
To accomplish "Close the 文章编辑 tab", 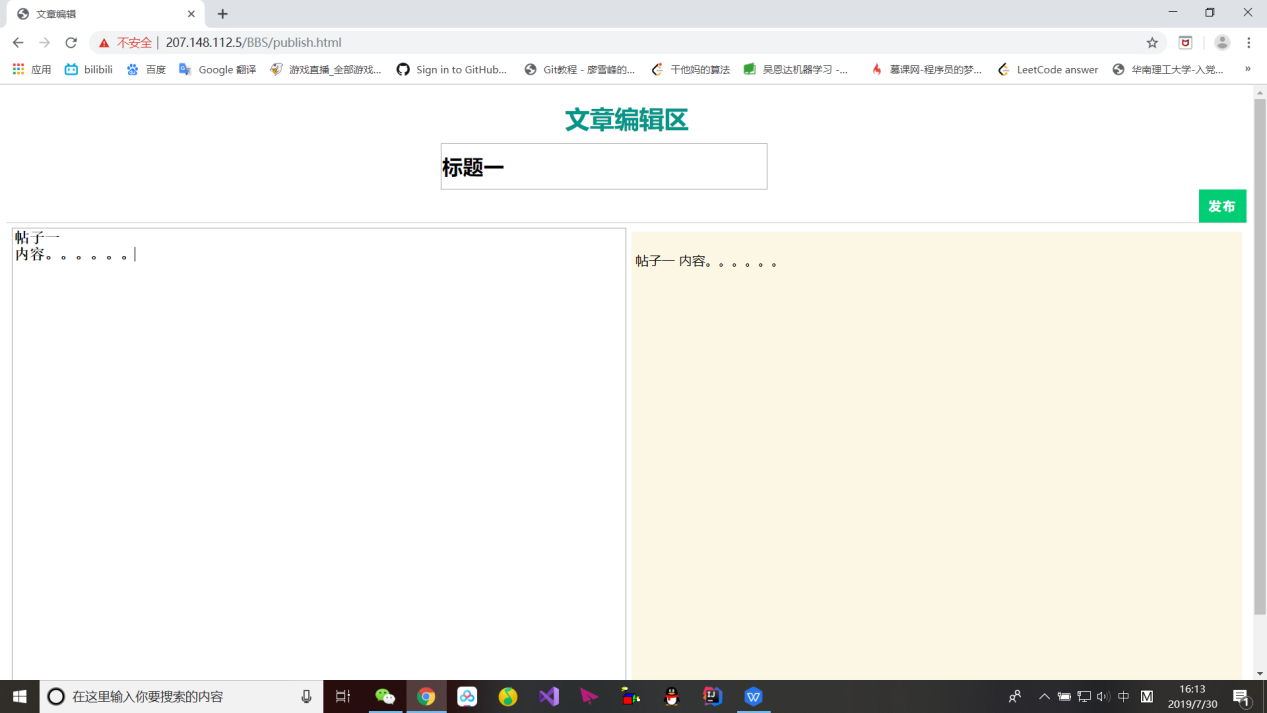I will coord(191,14).
